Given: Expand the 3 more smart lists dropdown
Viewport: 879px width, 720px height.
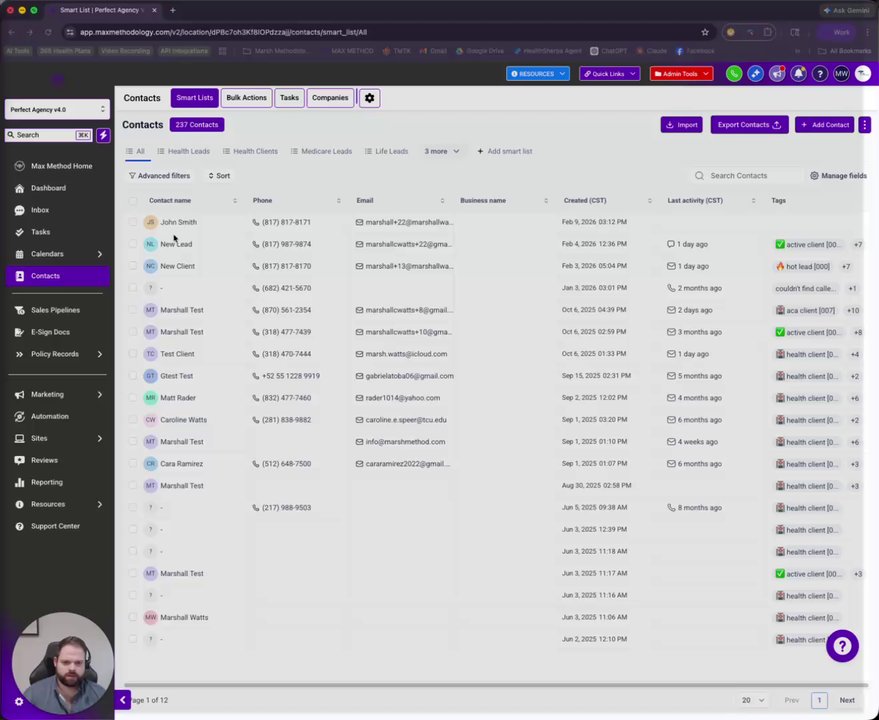Looking at the screenshot, I should [441, 151].
